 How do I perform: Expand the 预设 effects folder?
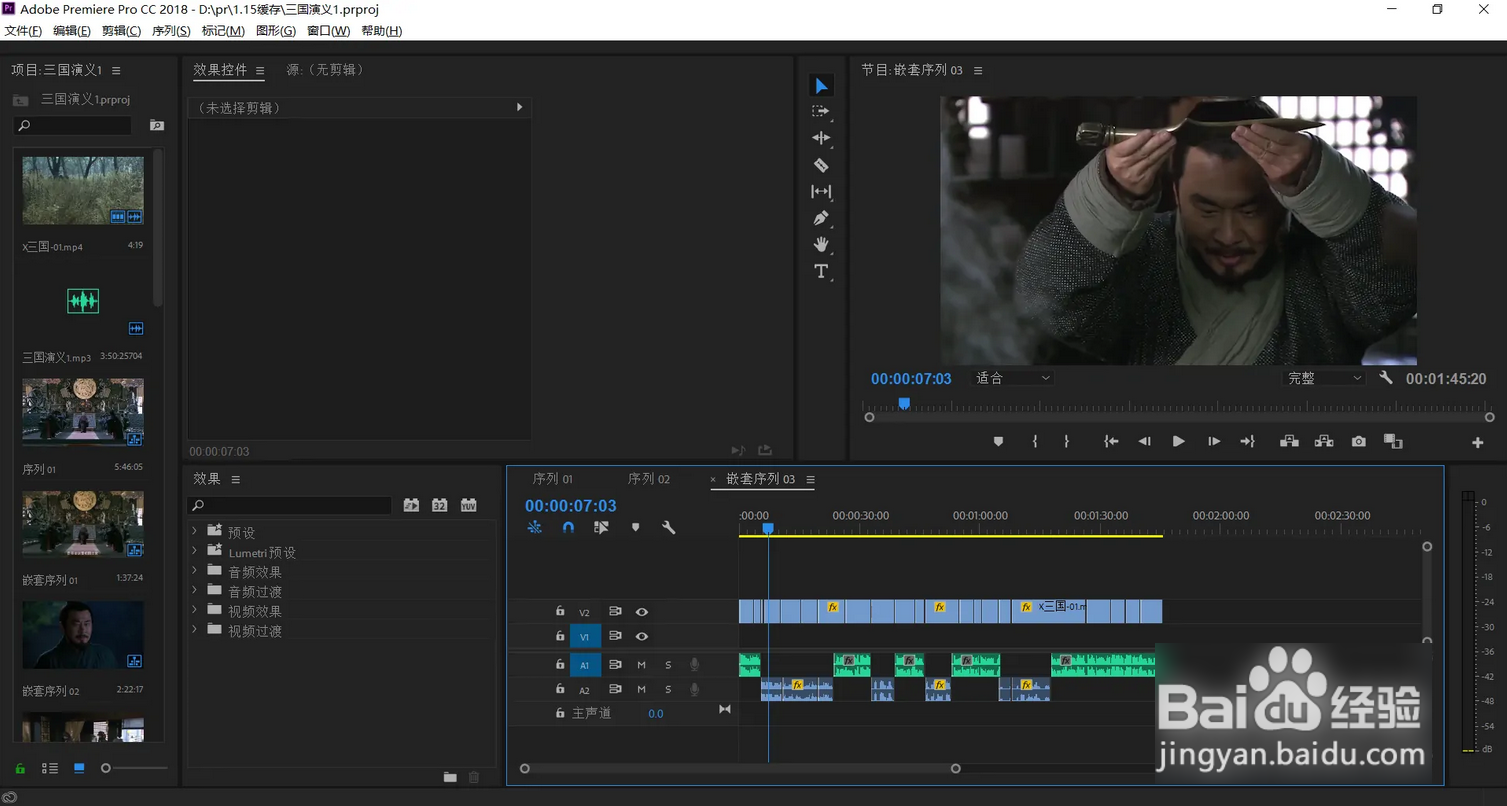(195, 531)
